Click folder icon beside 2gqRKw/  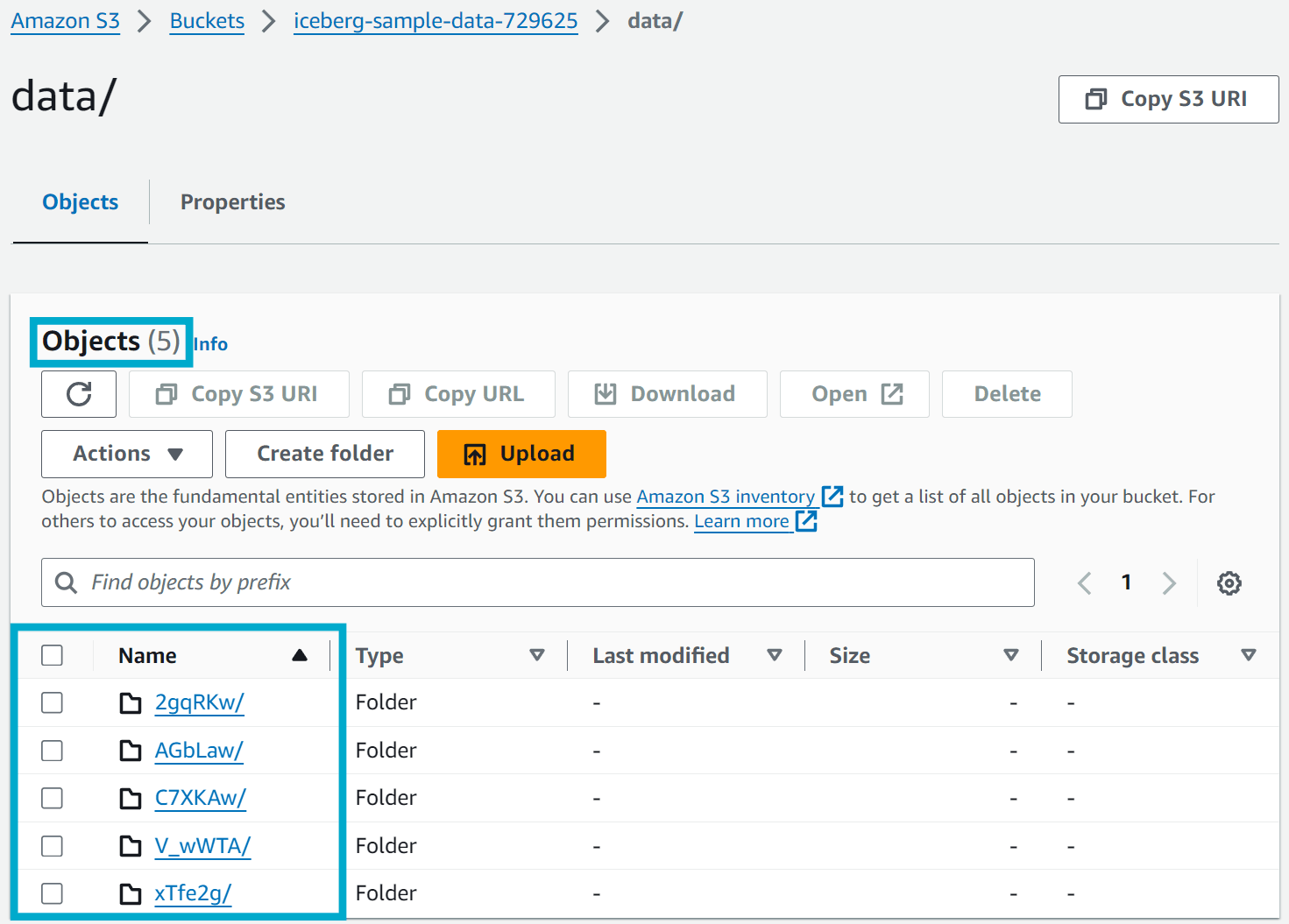click(131, 703)
